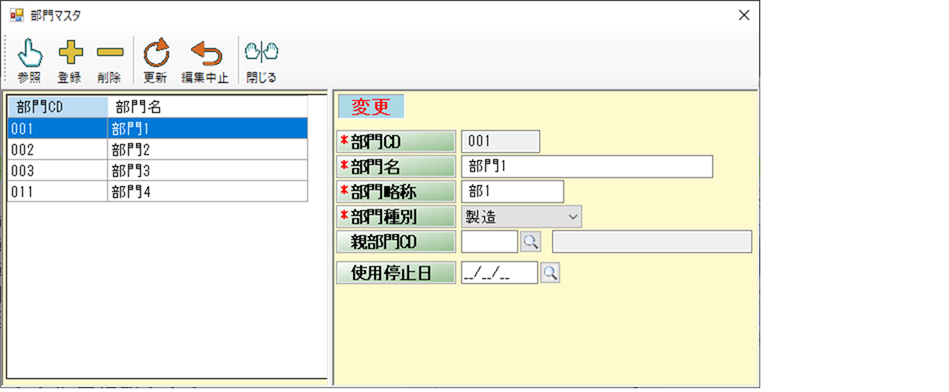Image resolution: width=949 pixels, height=392 pixels.
Task: Click the 更新 refresh arrow icon
Action: point(156,53)
